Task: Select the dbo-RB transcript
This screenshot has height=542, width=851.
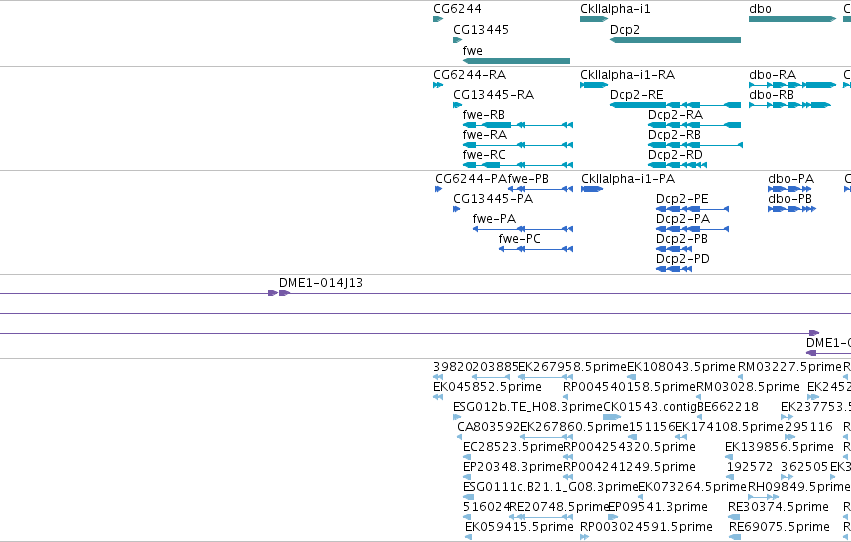Action: coord(790,105)
